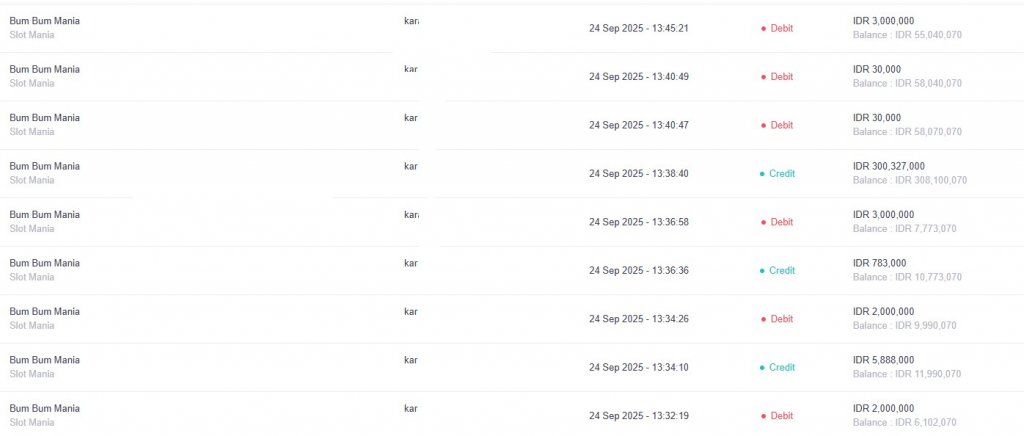
Task: Click the red Debit dot at 13:40:49
Action: pos(763,77)
